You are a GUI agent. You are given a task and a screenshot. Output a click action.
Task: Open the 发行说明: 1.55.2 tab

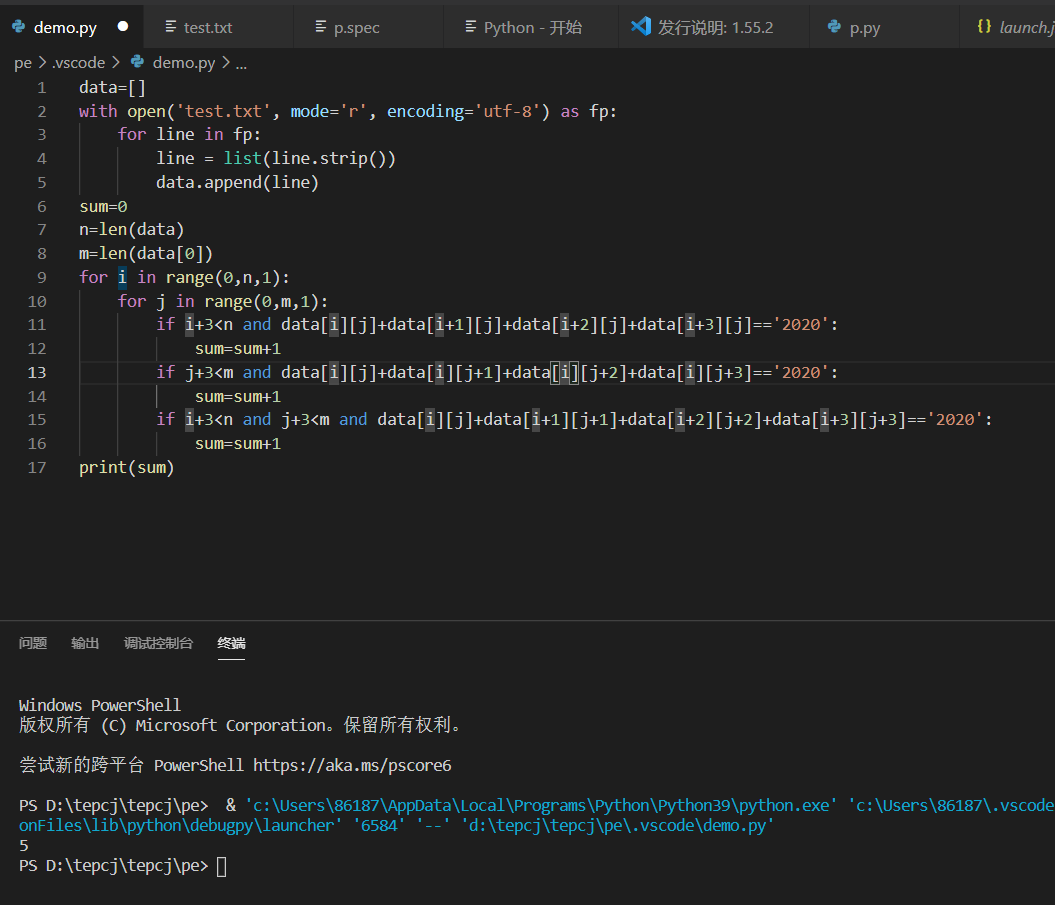point(714,27)
